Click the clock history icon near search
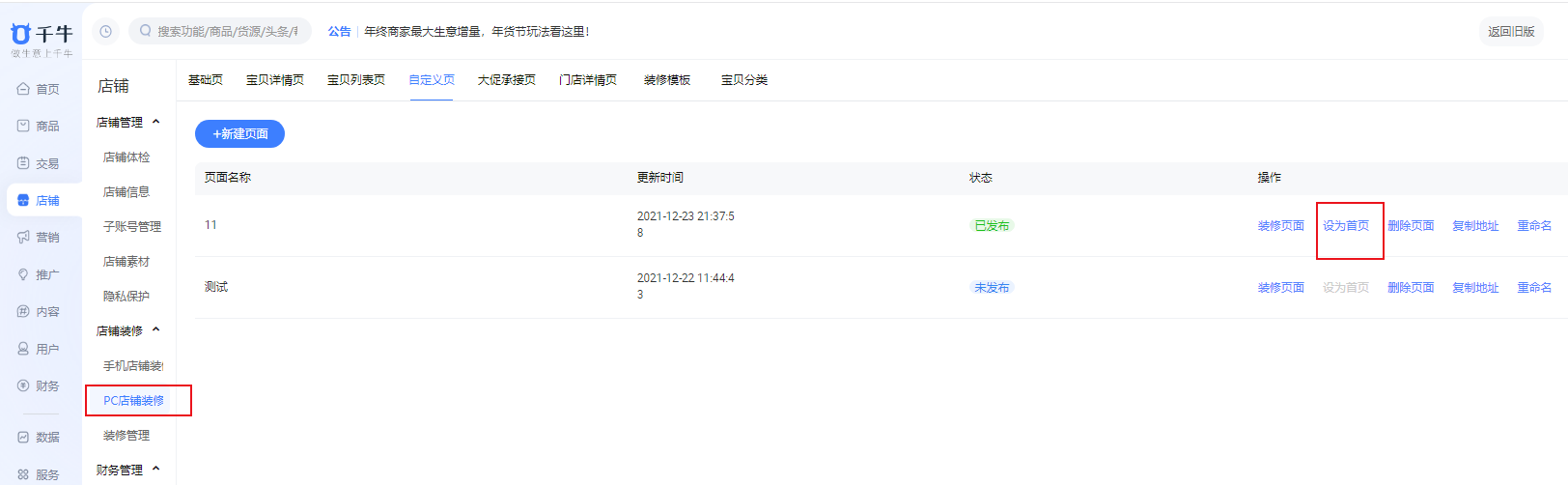 pos(105,31)
